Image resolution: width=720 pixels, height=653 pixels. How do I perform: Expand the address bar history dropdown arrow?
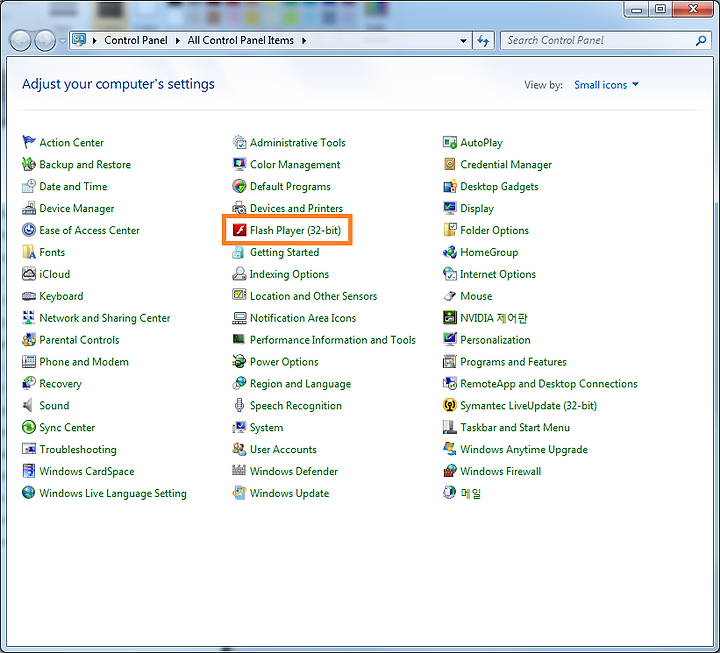pyautogui.click(x=463, y=41)
